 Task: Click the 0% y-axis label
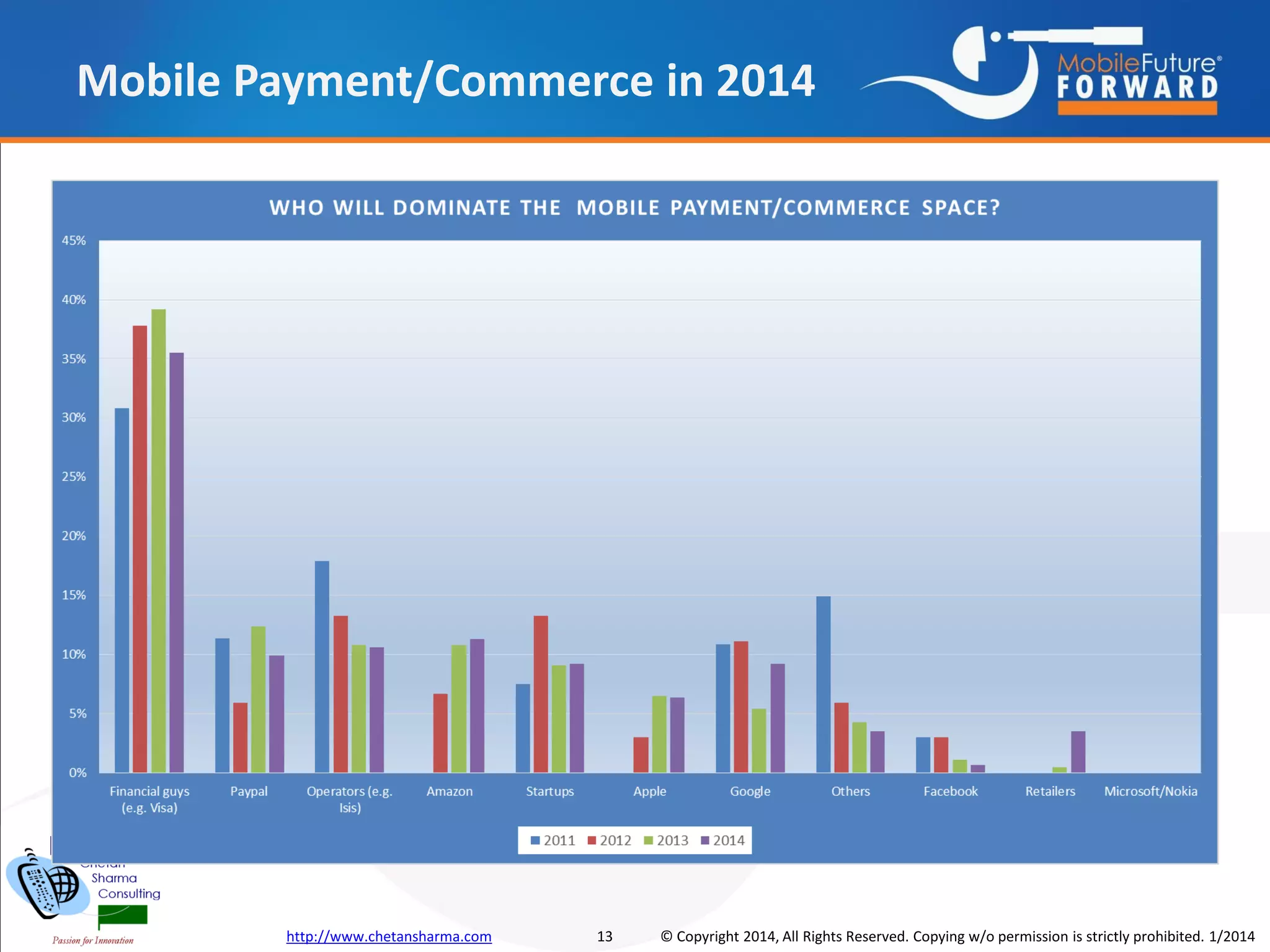[78, 773]
